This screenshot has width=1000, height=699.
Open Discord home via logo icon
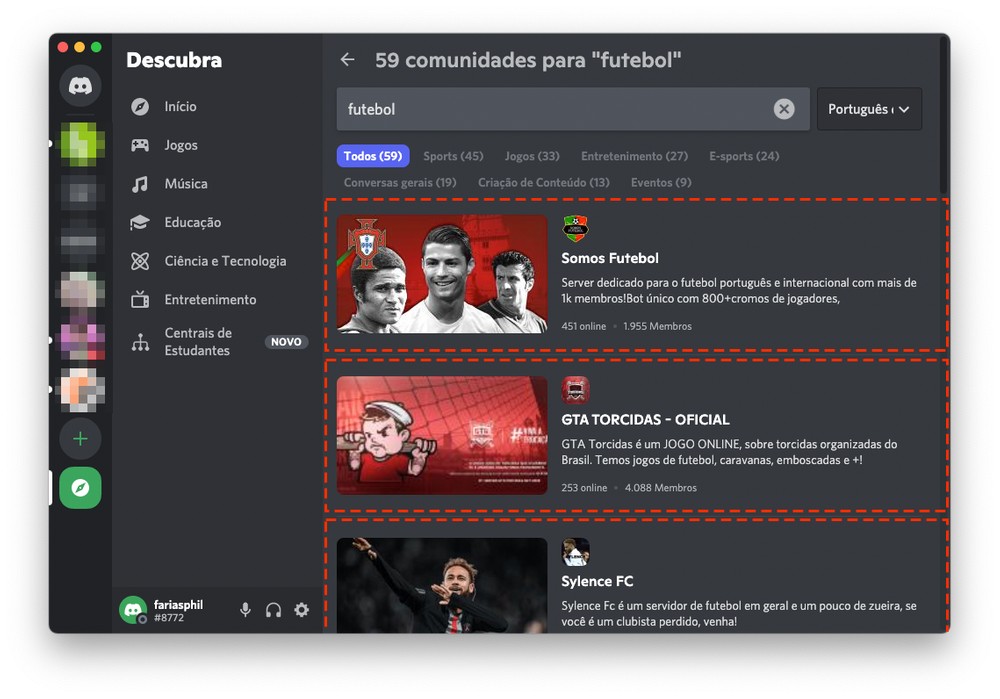click(x=80, y=85)
